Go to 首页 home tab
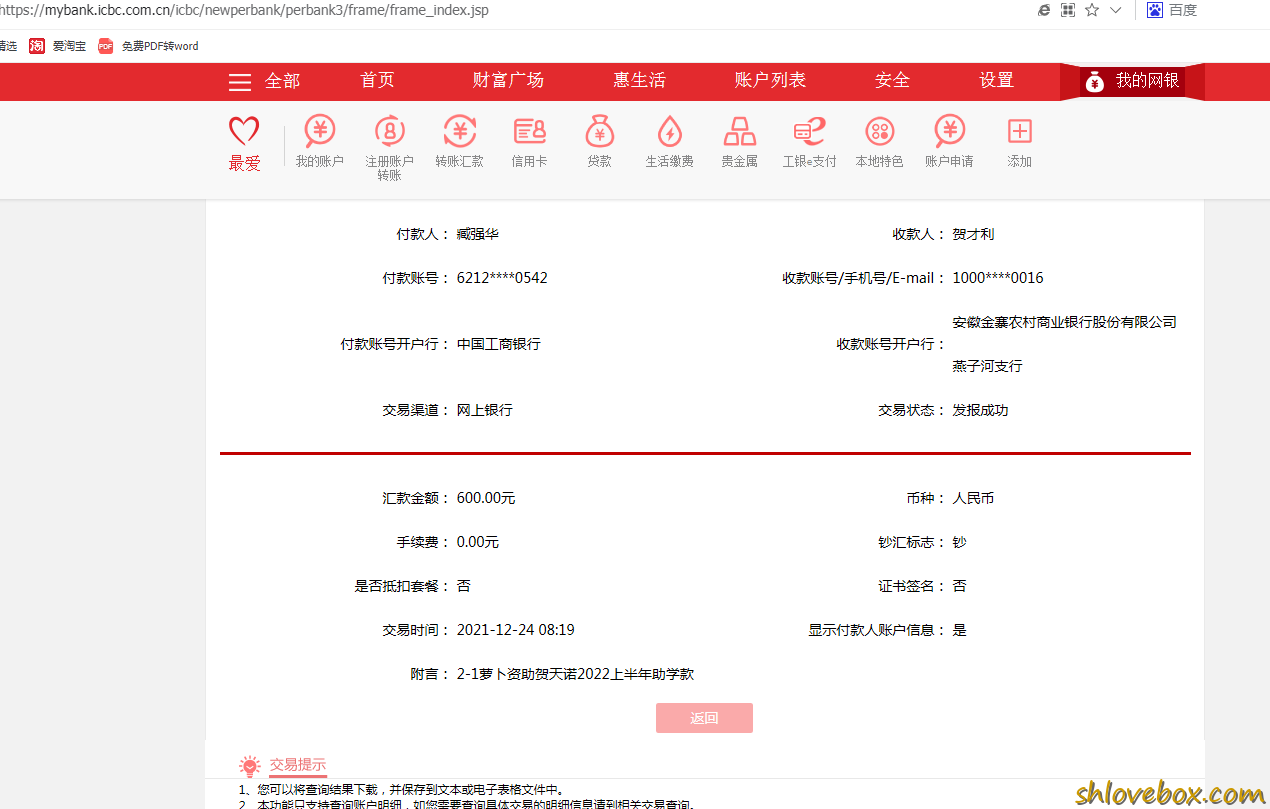The height and width of the screenshot is (809, 1270). [378, 81]
